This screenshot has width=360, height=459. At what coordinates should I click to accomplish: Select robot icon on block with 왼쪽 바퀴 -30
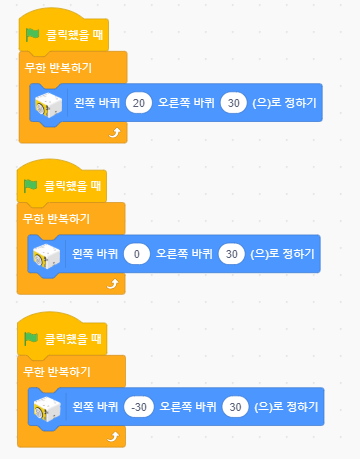[47, 409]
